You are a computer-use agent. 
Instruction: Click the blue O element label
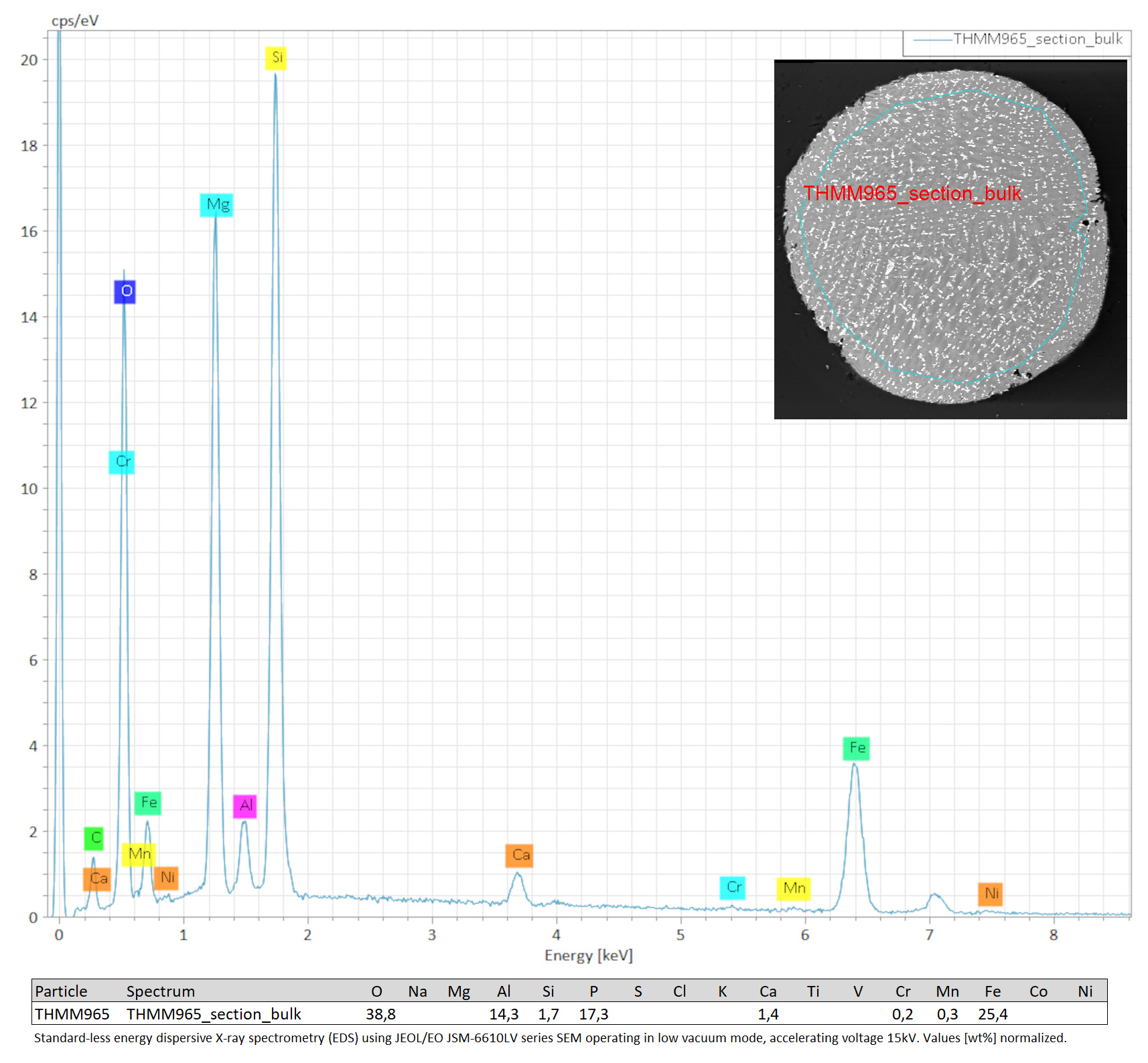125,291
